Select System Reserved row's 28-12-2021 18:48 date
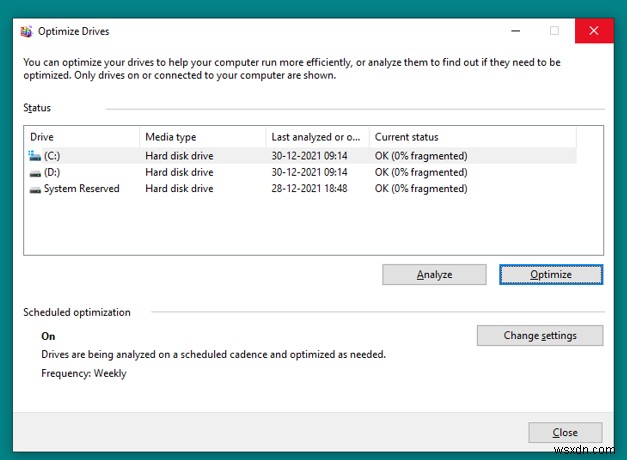Screen dimensions: 627x460 (309, 189)
